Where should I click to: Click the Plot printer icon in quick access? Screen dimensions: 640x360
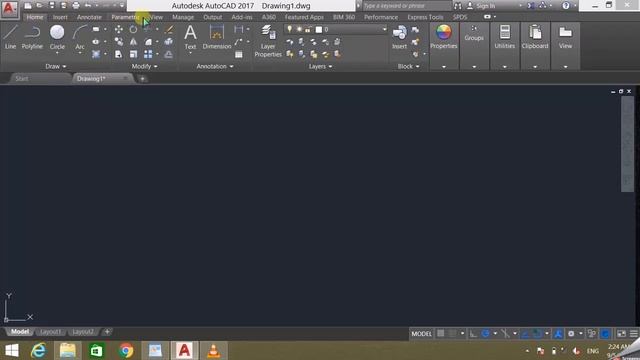76,5
